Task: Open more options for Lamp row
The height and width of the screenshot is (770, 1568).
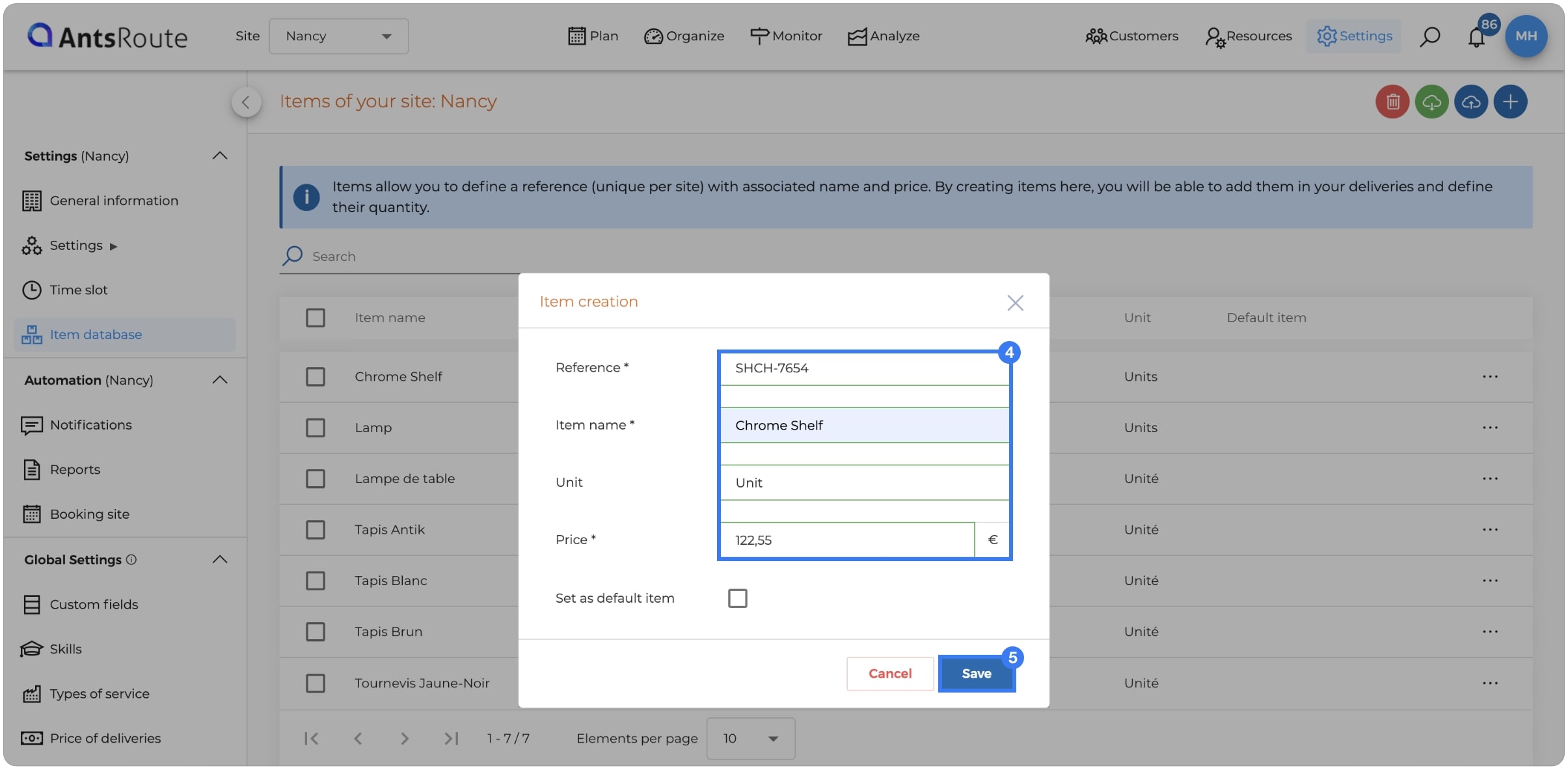Action: 1490,428
